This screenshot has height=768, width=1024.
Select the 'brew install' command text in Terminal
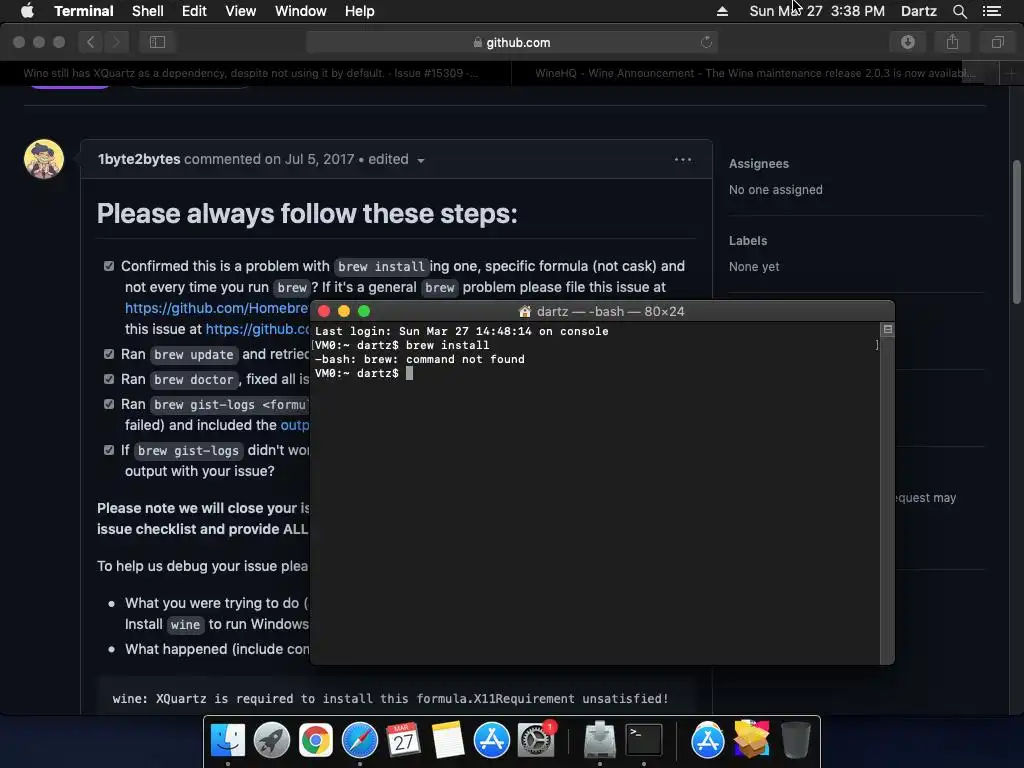pos(447,345)
